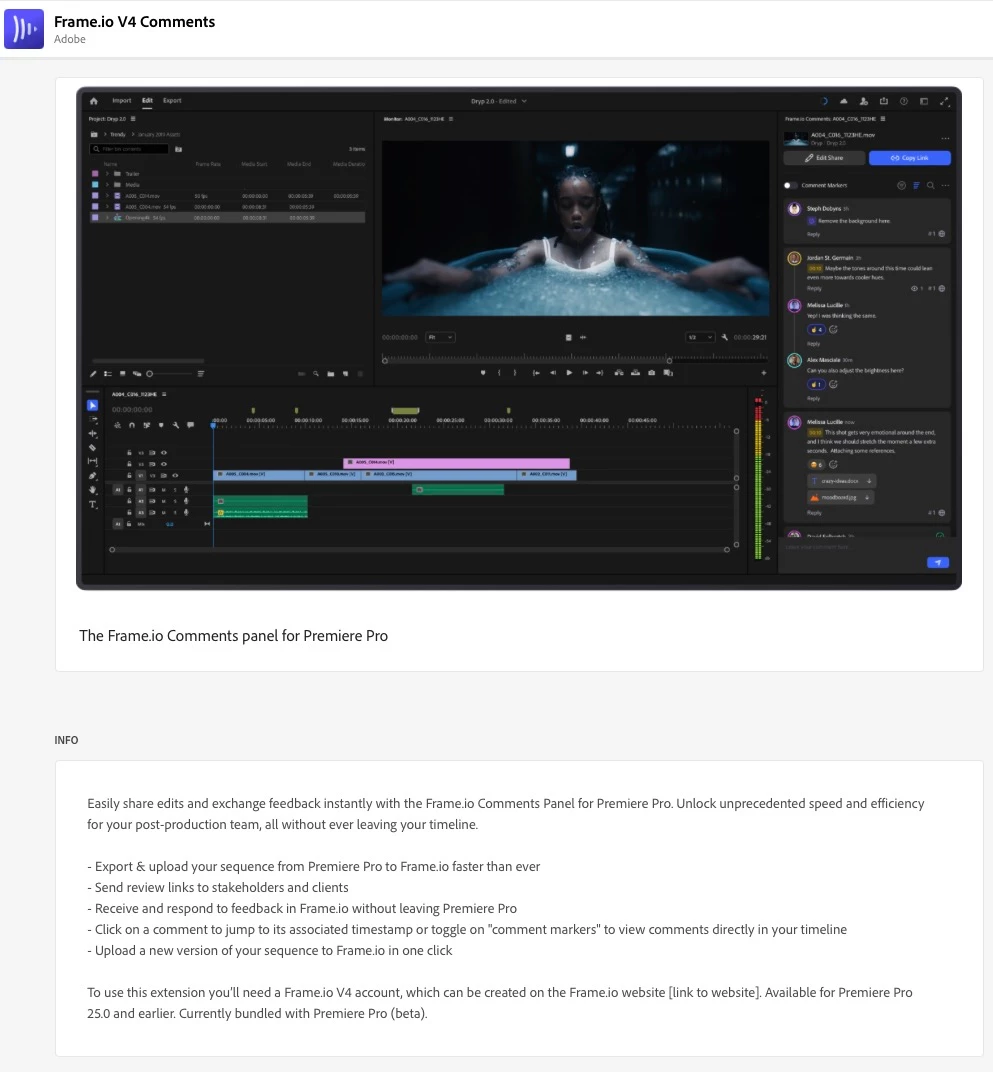Toggle Snap in the timeline magnet icon
Screen dimensions: 993x1072
pos(132,425)
